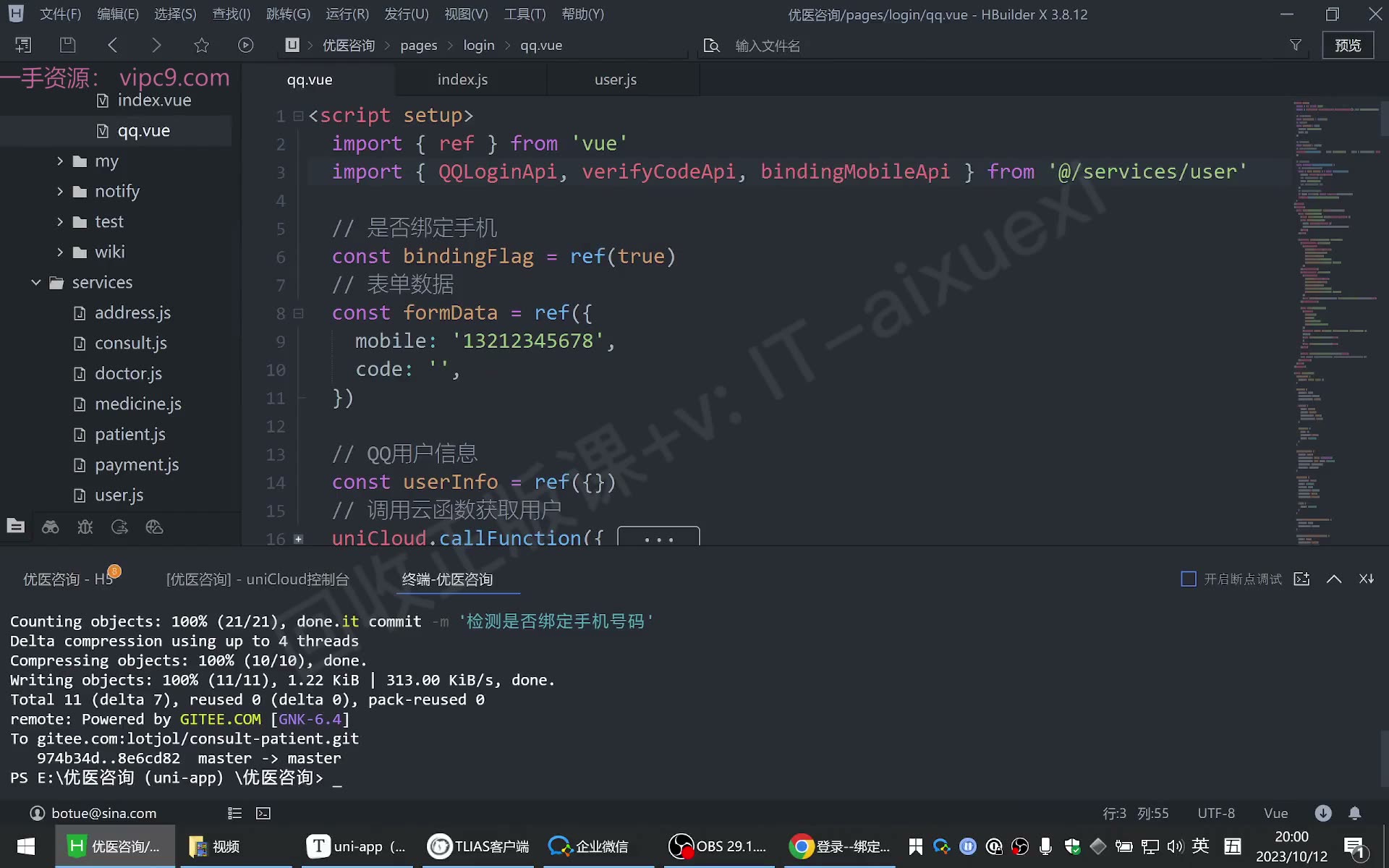Enable the 开启断点调试 checkbox

(1188, 579)
